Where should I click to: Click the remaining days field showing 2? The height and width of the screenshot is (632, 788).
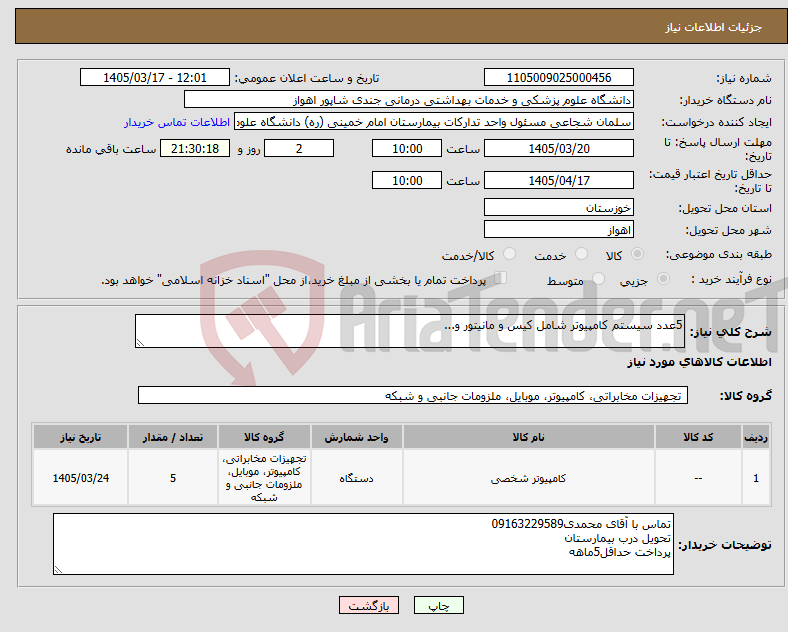299,149
